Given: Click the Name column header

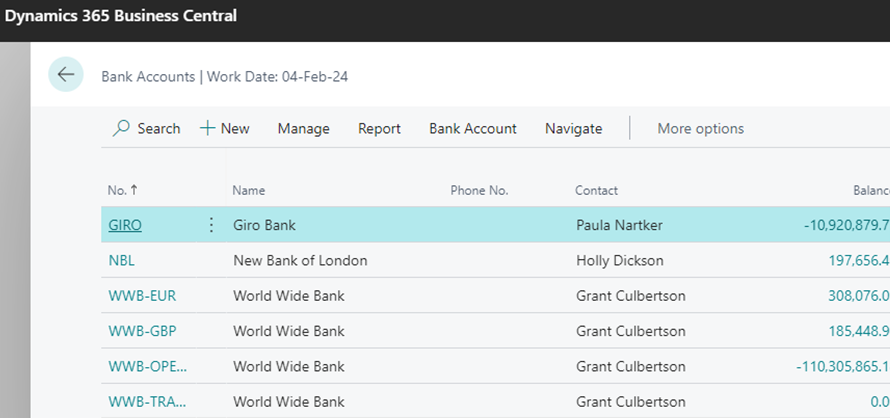Looking at the screenshot, I should (x=248, y=190).
